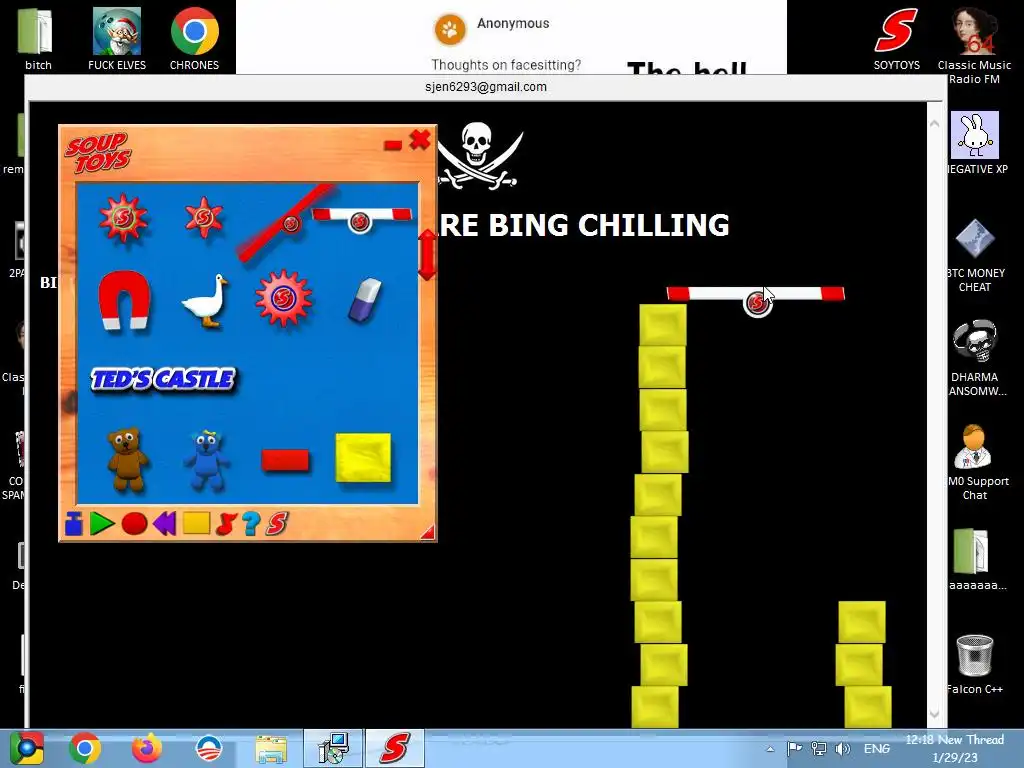
Task: Open Chrome from the taskbar
Action: [x=84, y=748]
